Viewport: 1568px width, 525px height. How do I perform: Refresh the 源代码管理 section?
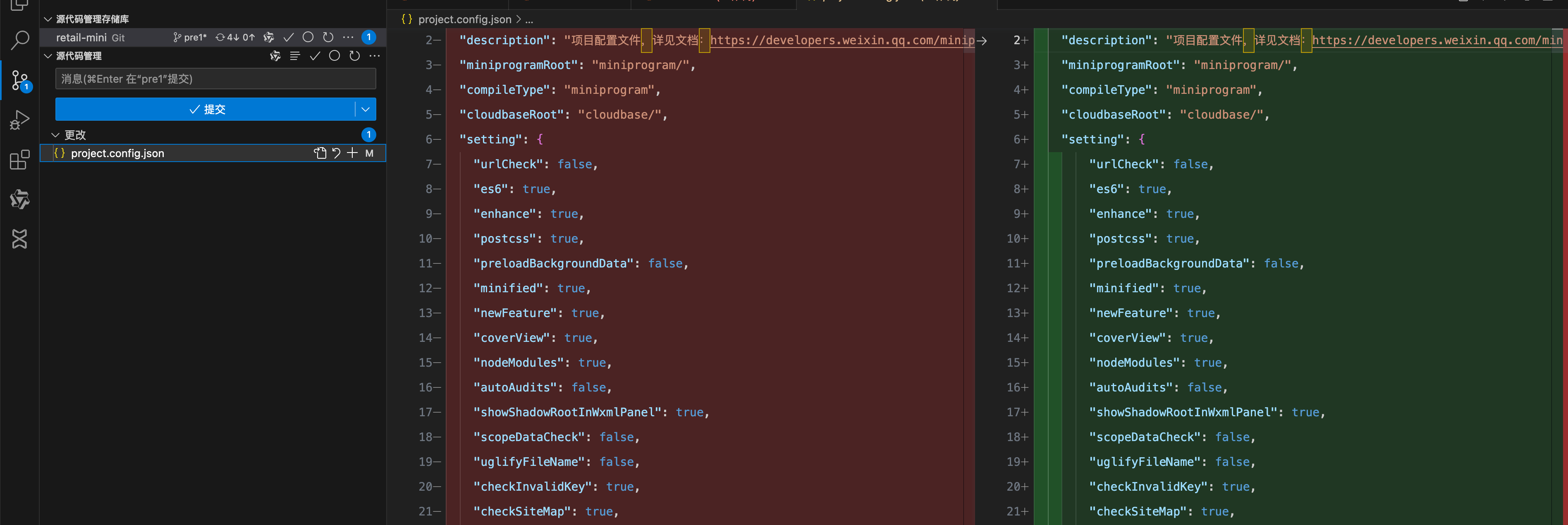(x=355, y=56)
